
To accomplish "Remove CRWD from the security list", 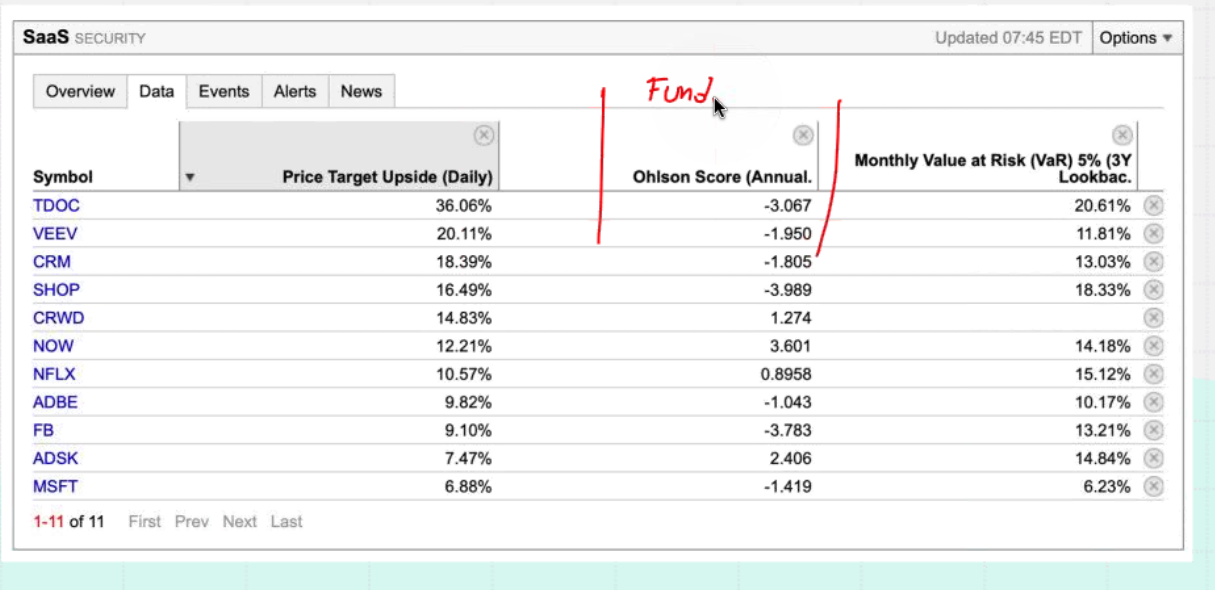I will [x=1153, y=317].
